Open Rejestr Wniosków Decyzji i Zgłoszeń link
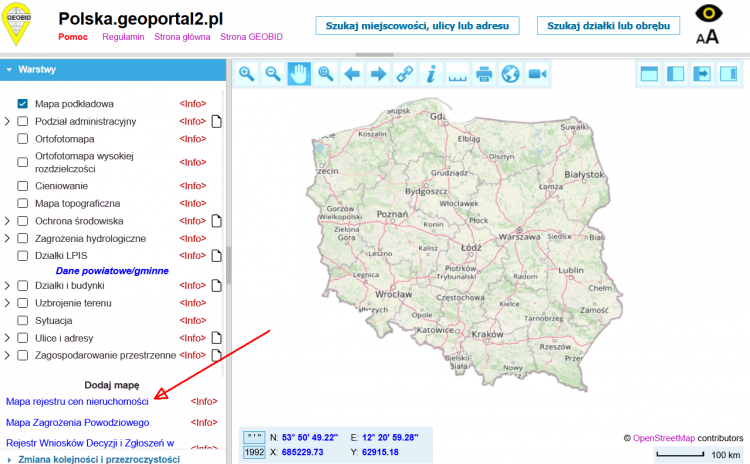Screen dimensions: 750x464 tap(90, 443)
